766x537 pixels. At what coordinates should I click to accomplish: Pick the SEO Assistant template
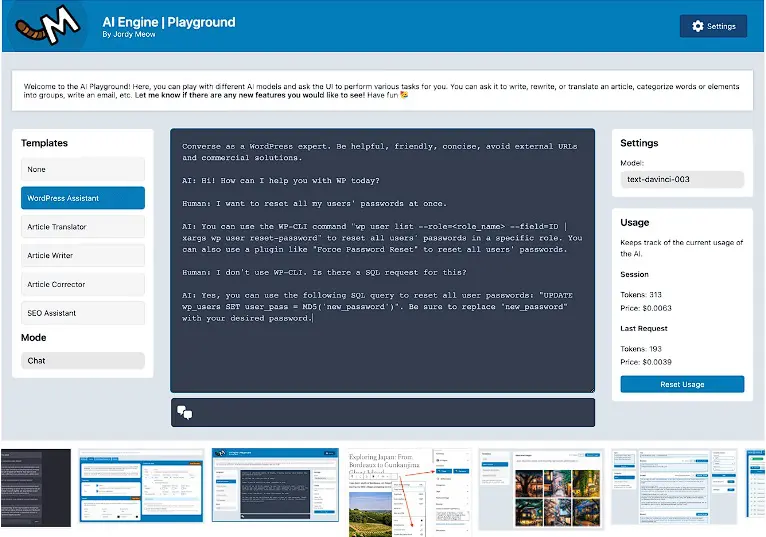click(83, 313)
